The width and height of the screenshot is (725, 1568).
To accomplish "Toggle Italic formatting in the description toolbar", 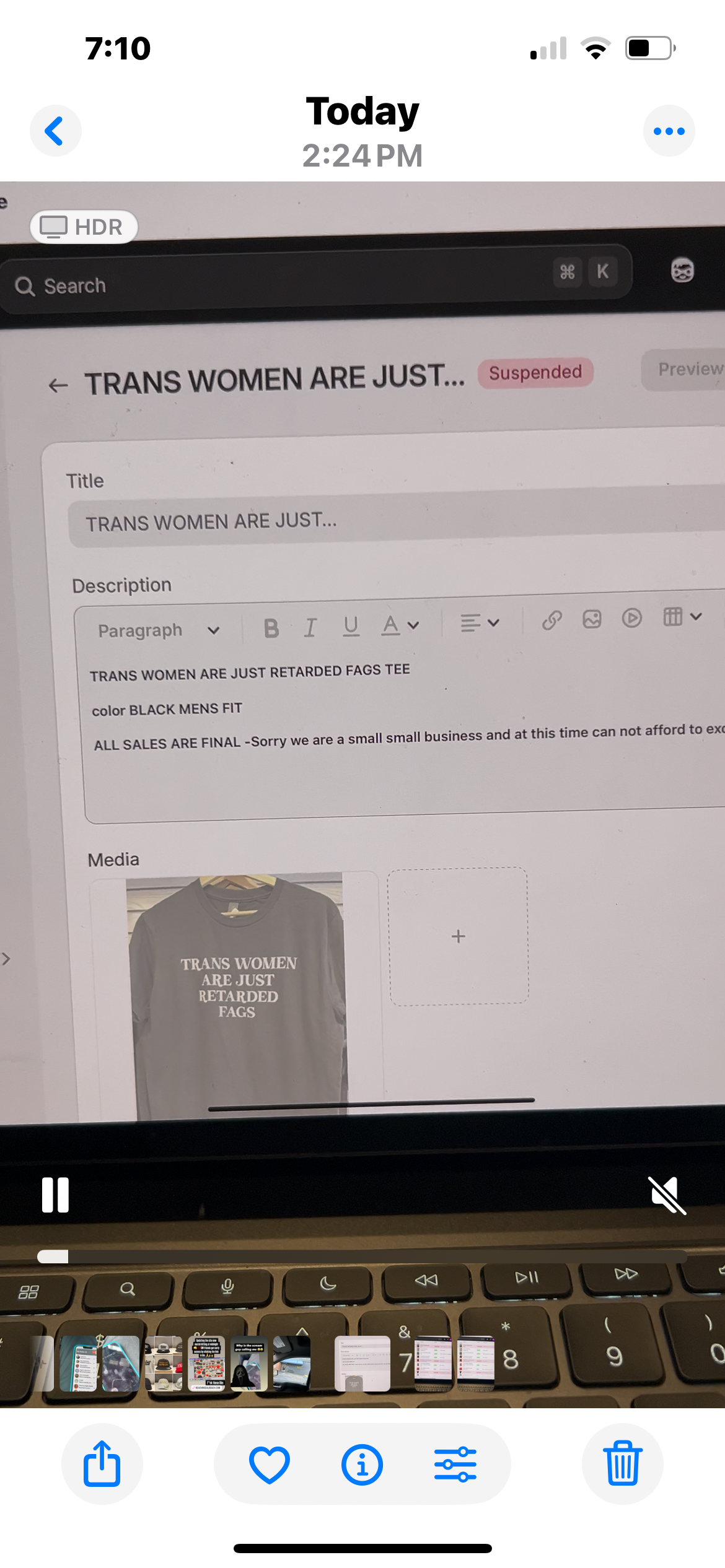I will click(x=310, y=627).
